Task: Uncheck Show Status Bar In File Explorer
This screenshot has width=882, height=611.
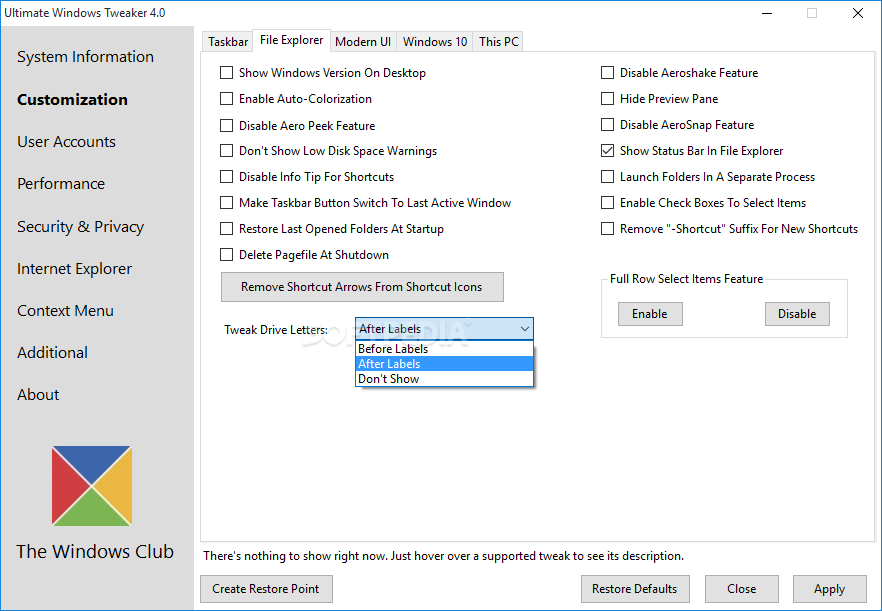Action: coord(608,151)
